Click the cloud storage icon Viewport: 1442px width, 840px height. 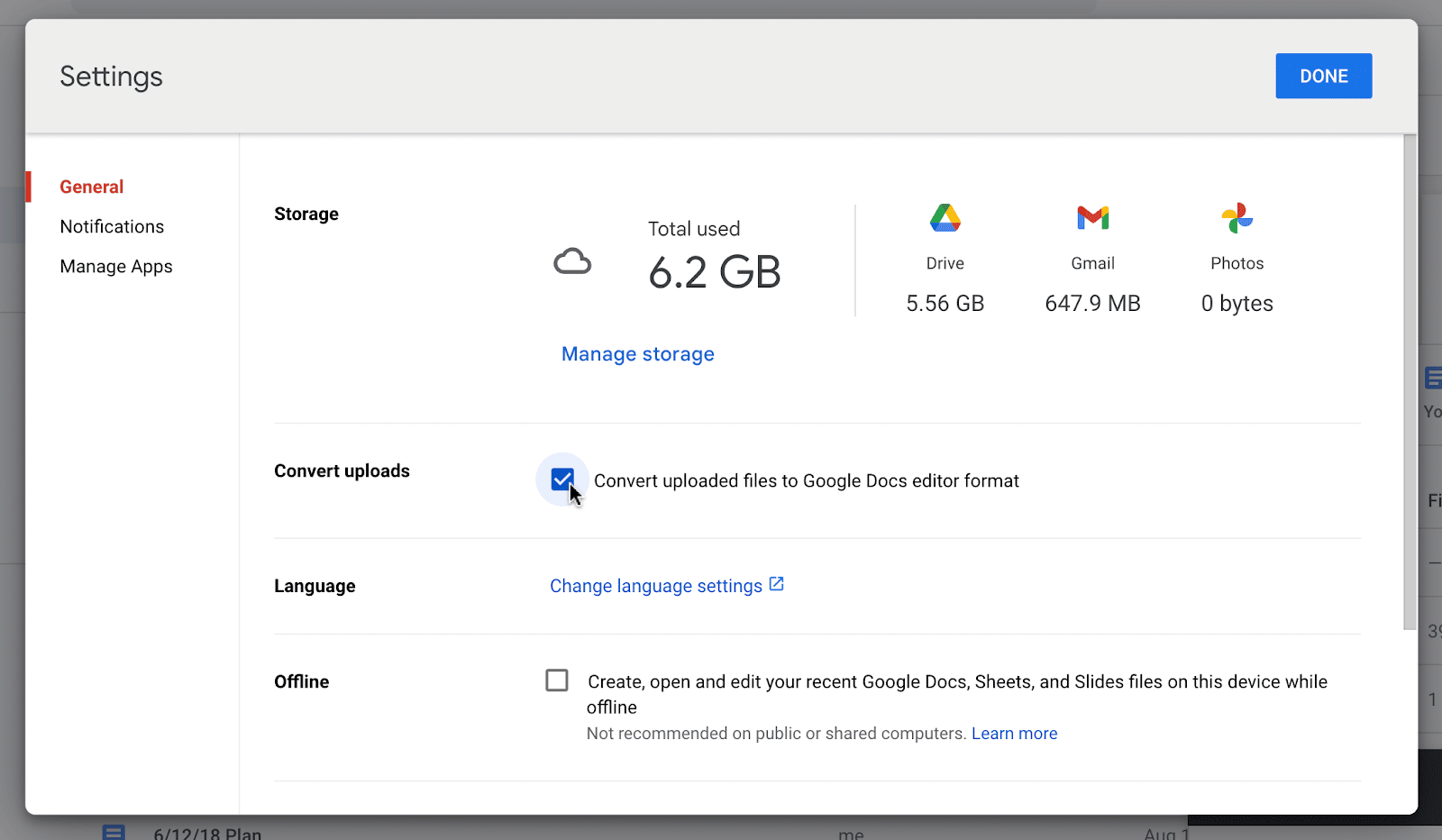click(x=572, y=262)
